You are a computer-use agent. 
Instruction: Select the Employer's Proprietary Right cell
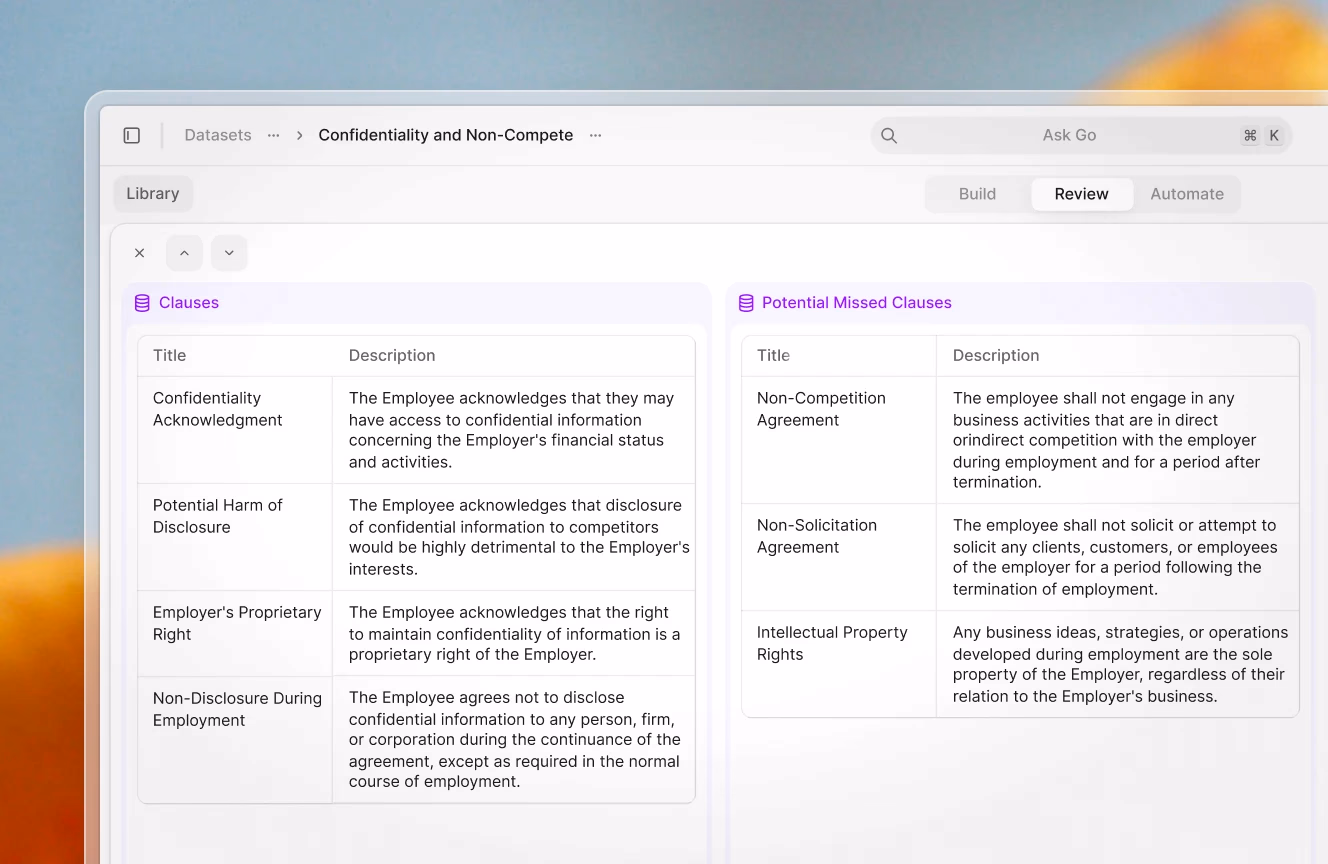[x=235, y=633]
